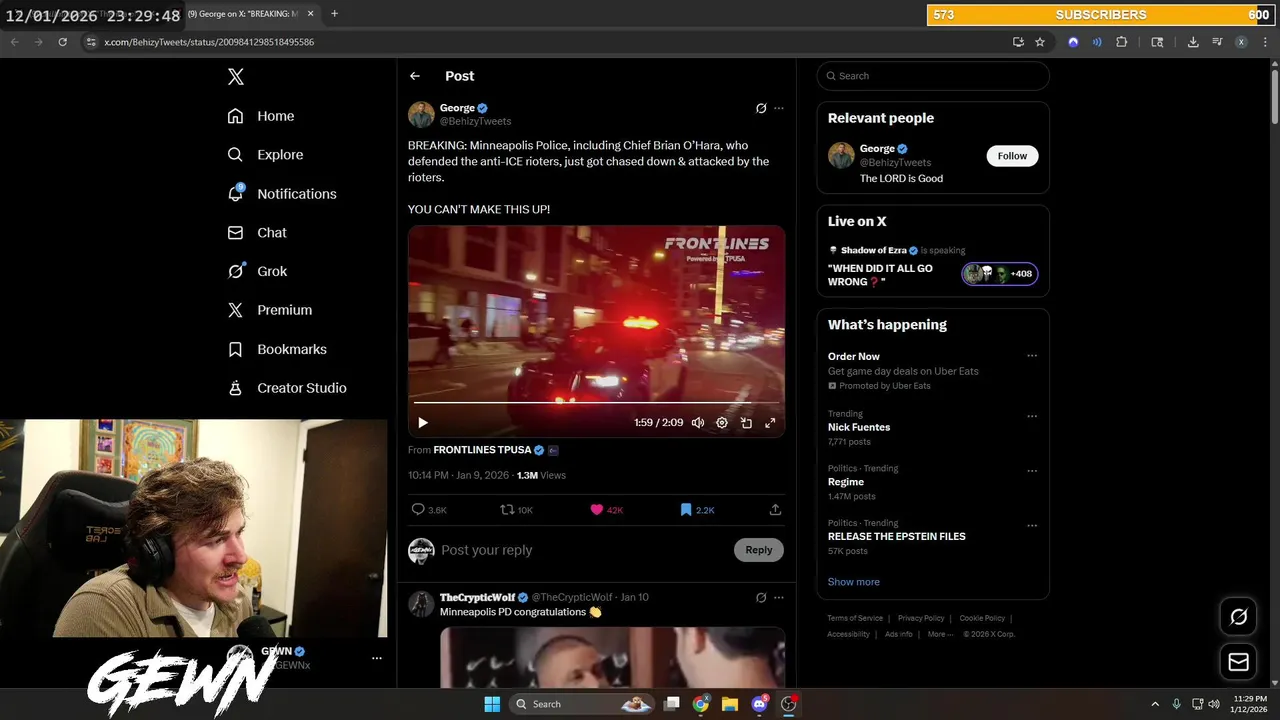Toggle picture-in-picture mini player on video
The width and height of the screenshot is (1280, 720).
(x=746, y=423)
